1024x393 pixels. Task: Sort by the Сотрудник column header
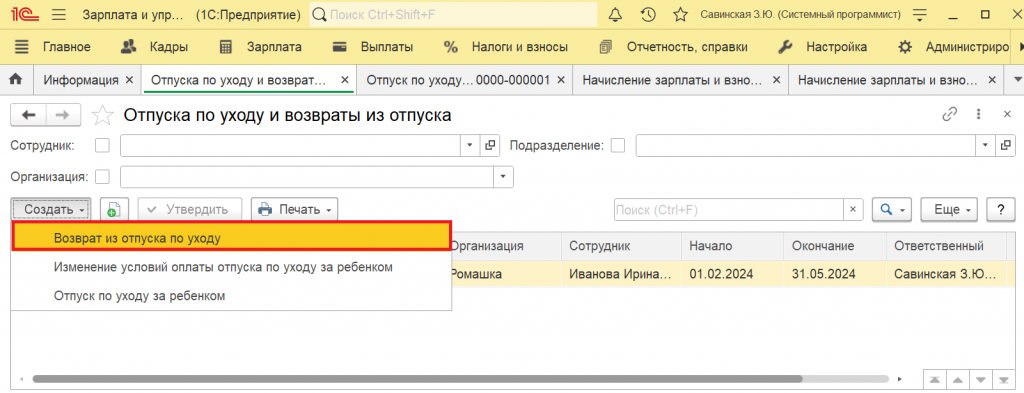click(x=621, y=246)
